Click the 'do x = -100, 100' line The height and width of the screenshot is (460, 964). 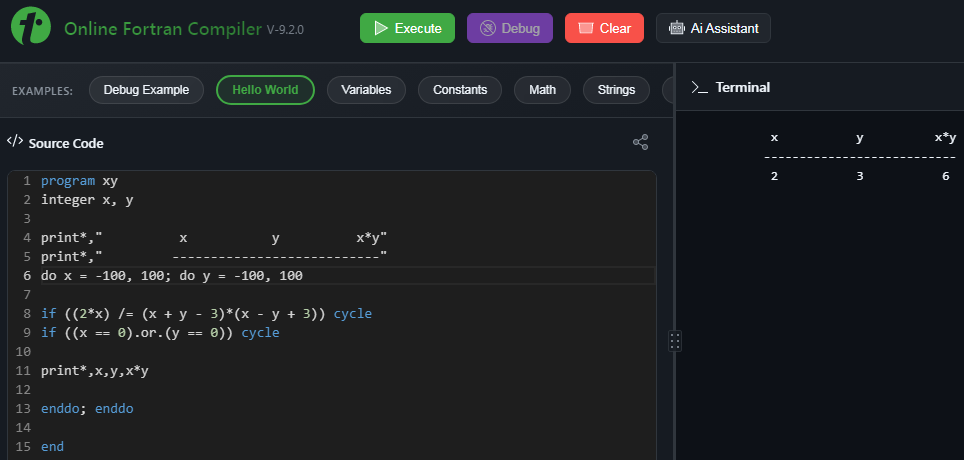(172, 276)
